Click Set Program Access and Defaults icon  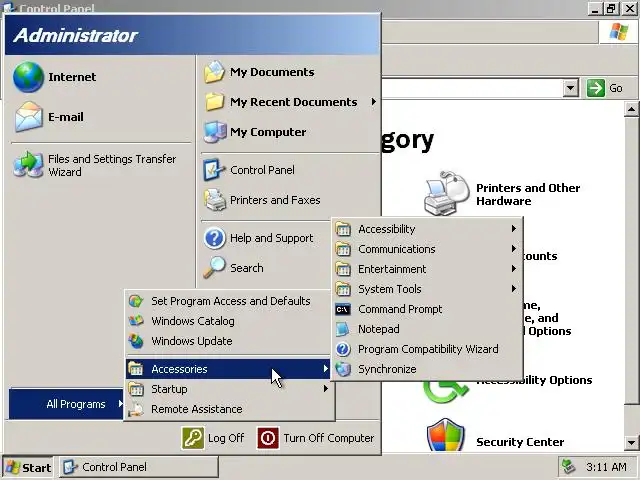coord(136,301)
